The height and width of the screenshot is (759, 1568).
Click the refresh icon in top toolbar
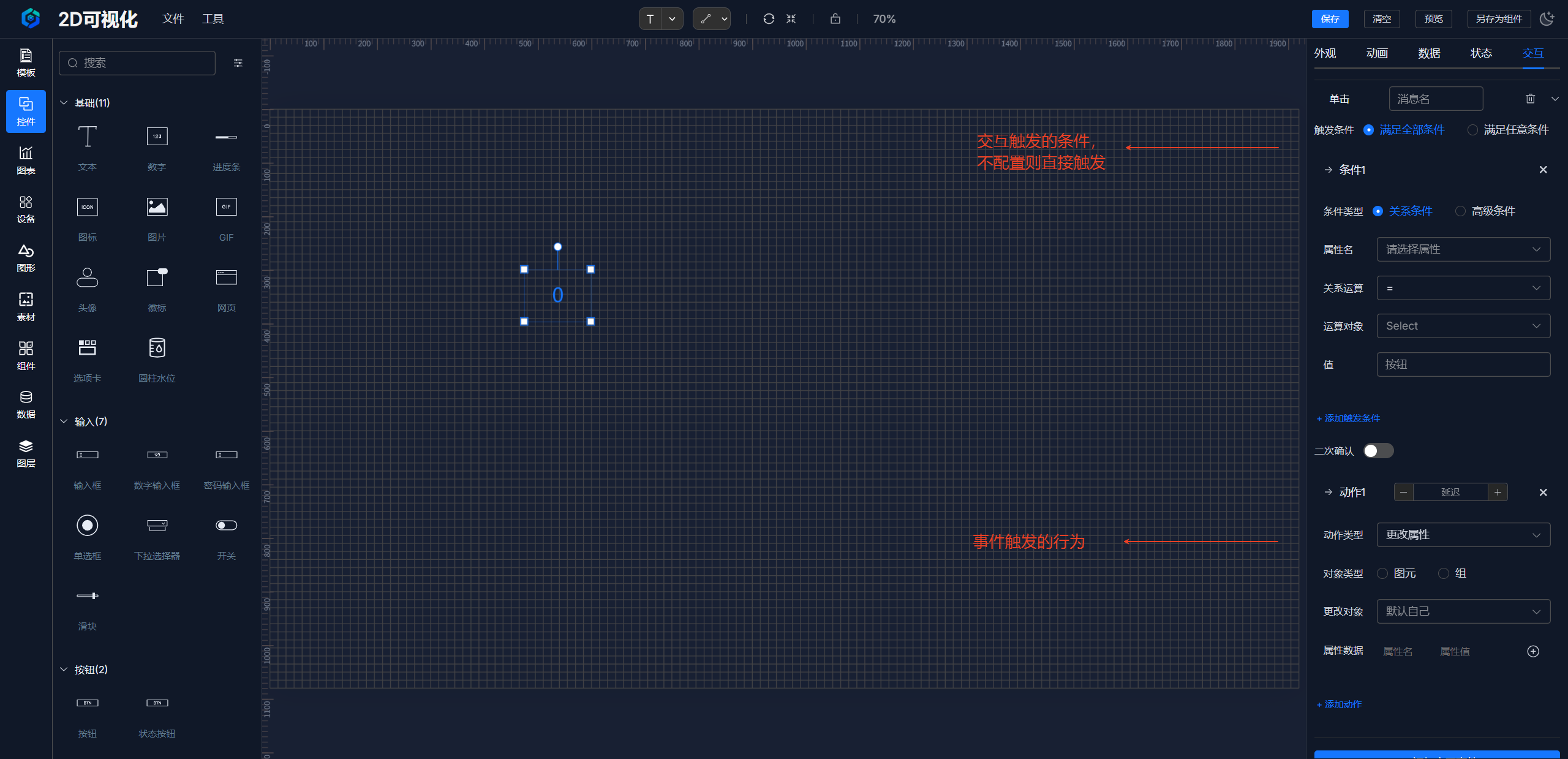pos(769,19)
